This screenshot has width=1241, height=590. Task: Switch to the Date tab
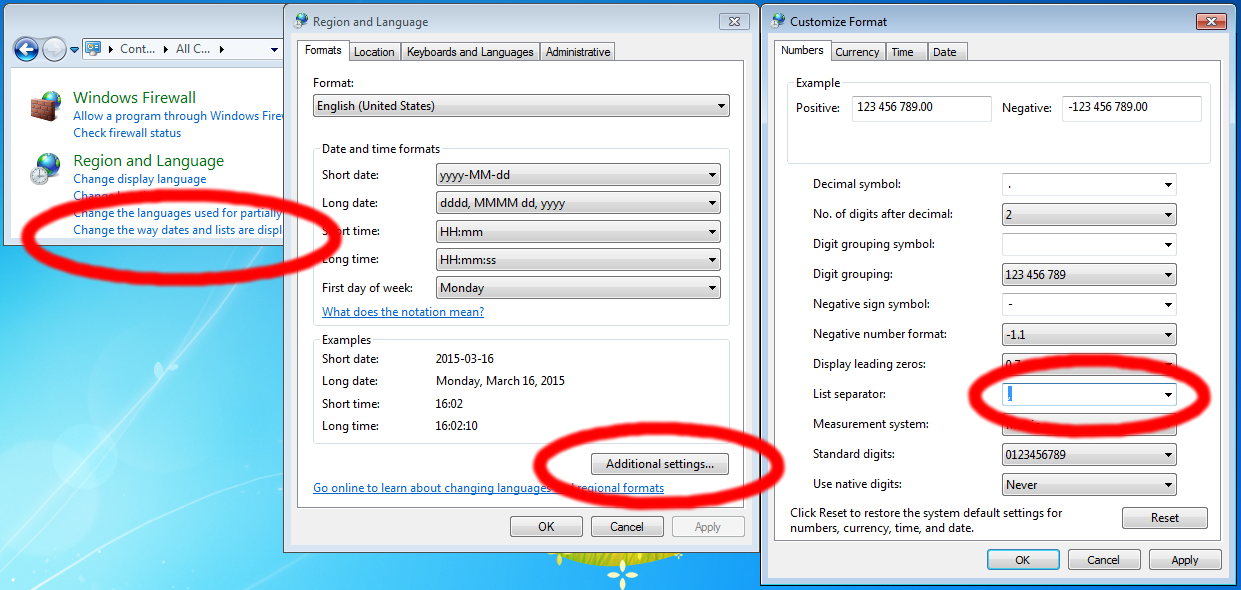pos(945,52)
